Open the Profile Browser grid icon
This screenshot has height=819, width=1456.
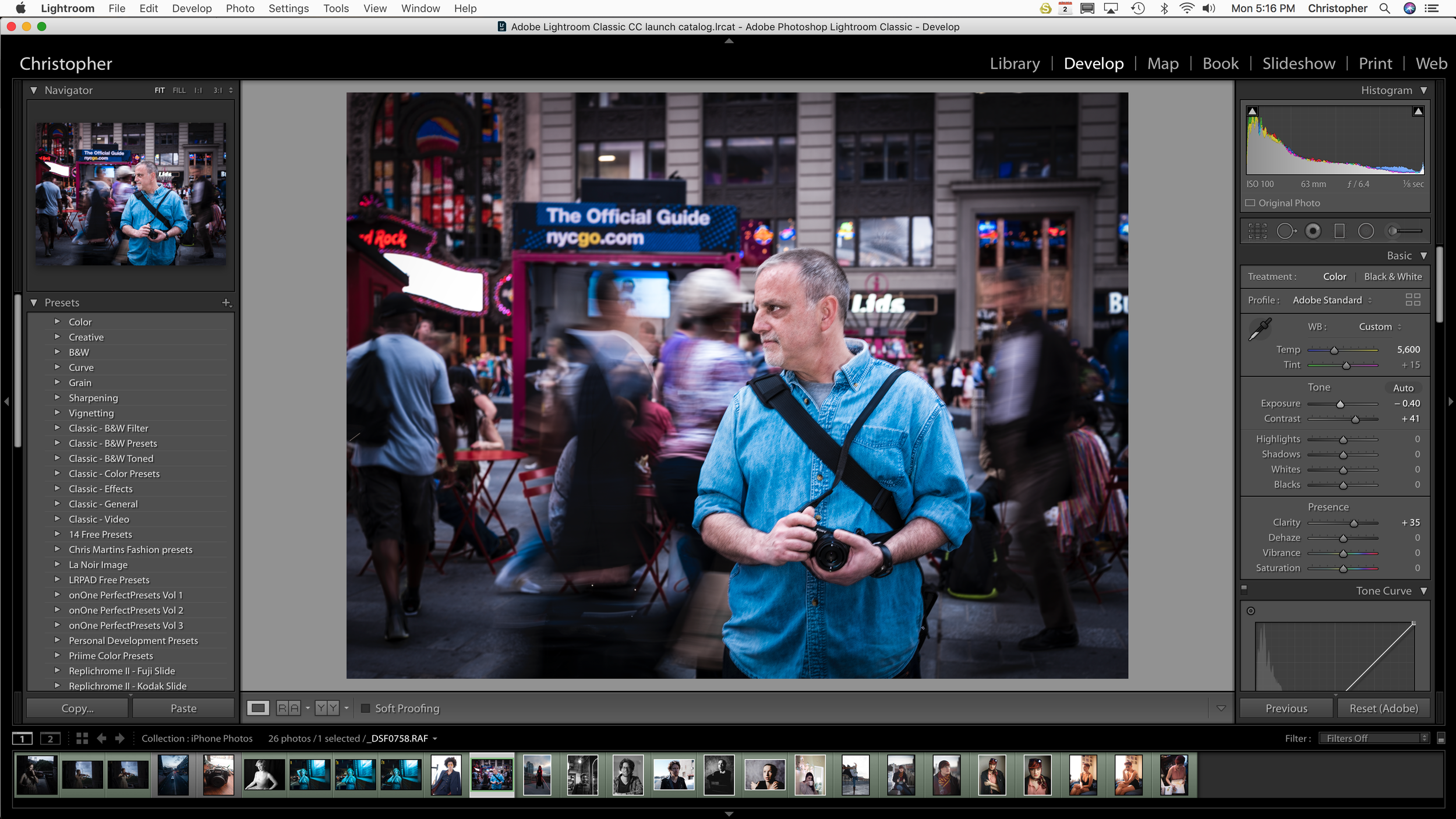tap(1413, 300)
